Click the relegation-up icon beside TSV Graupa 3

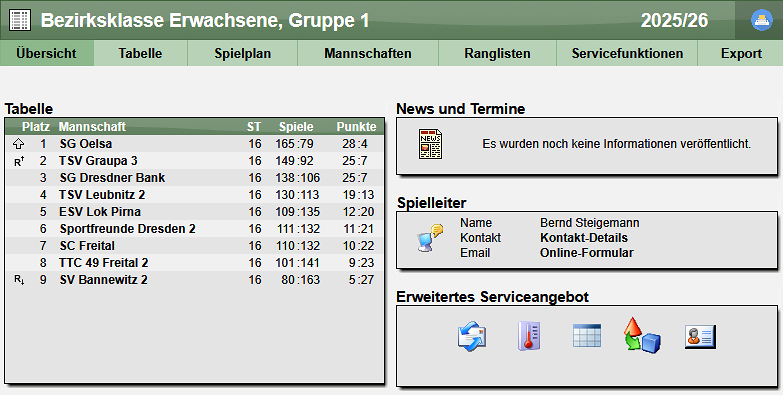click(x=19, y=161)
